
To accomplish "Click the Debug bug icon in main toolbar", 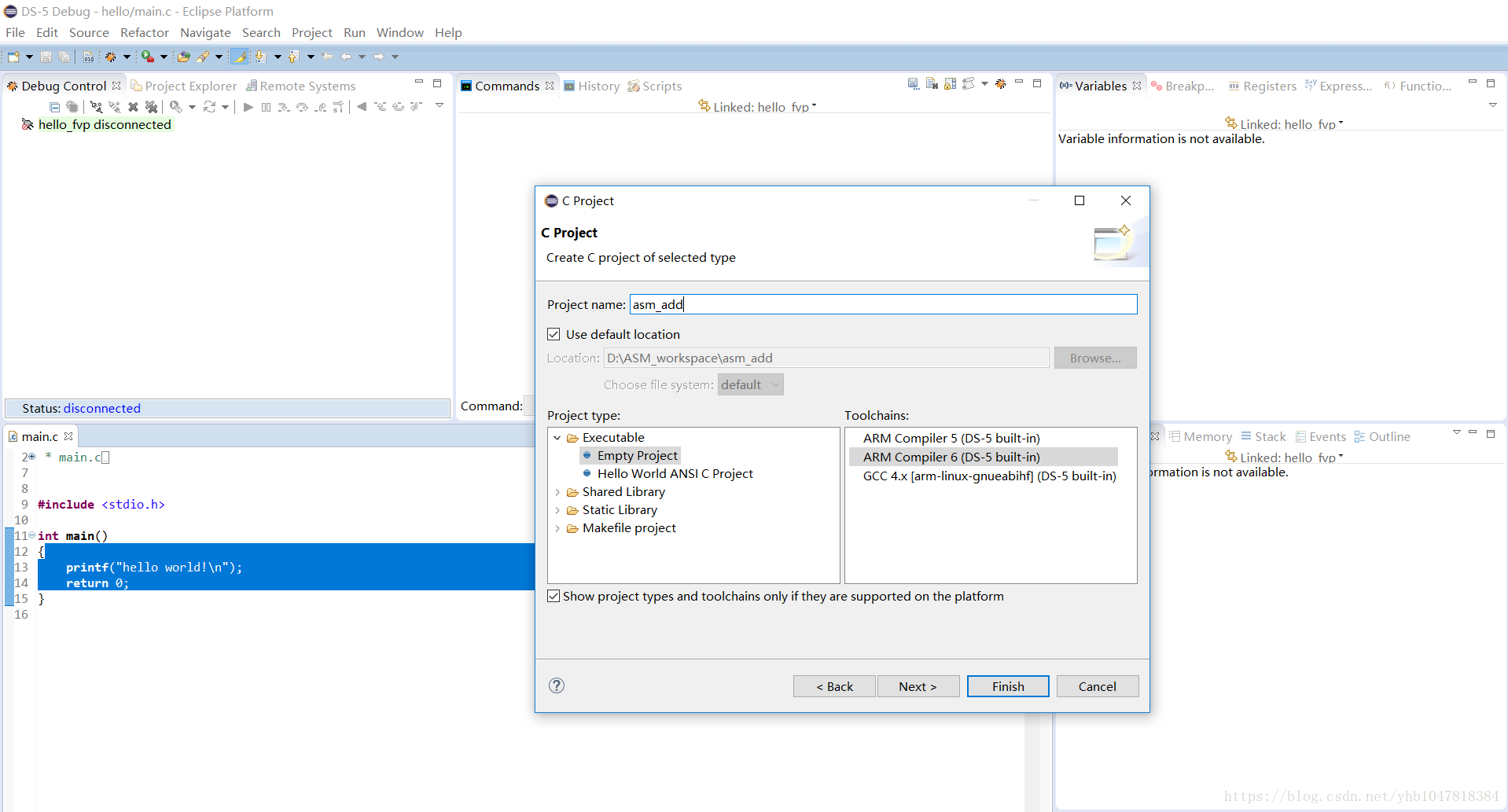I will (111, 57).
